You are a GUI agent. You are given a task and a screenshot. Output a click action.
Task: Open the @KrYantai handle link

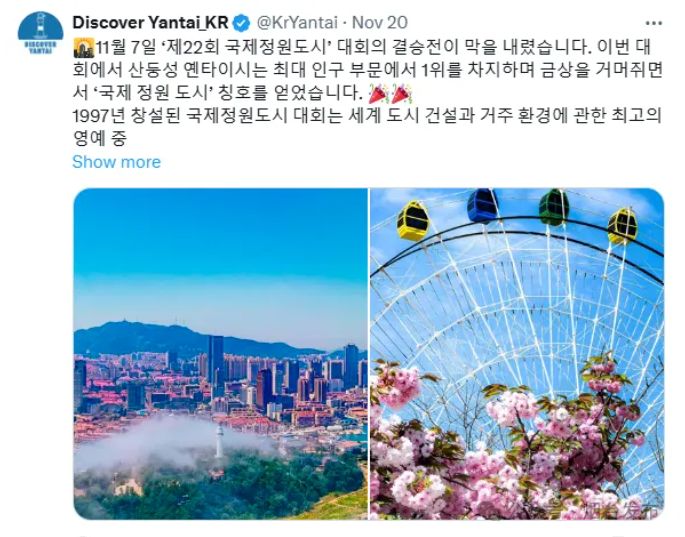point(297,23)
